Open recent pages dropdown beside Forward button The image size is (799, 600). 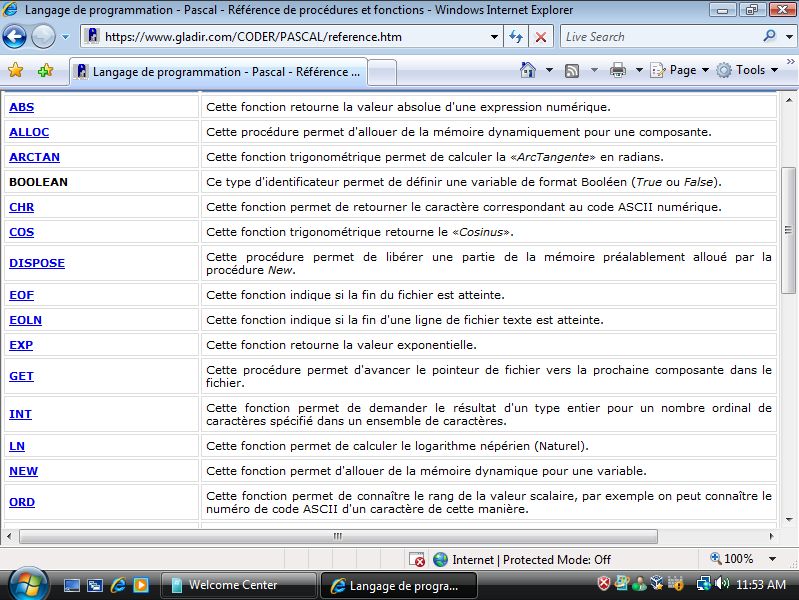(x=65, y=37)
